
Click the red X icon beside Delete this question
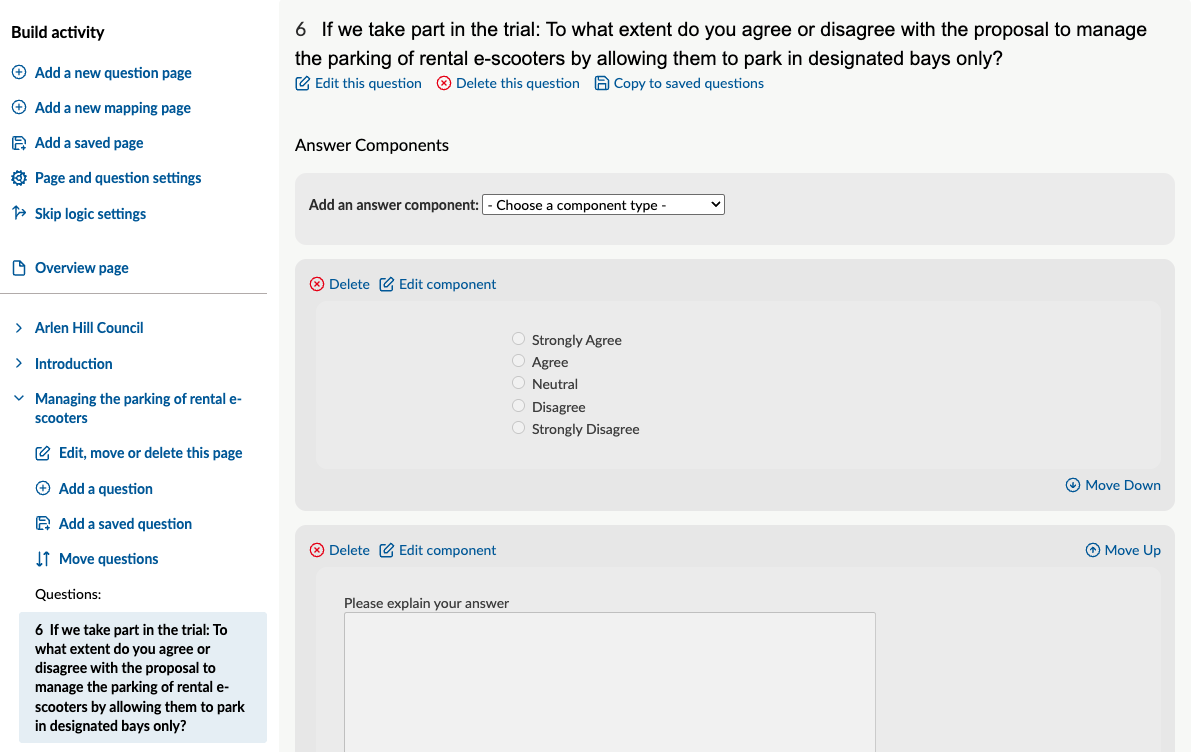[x=444, y=83]
